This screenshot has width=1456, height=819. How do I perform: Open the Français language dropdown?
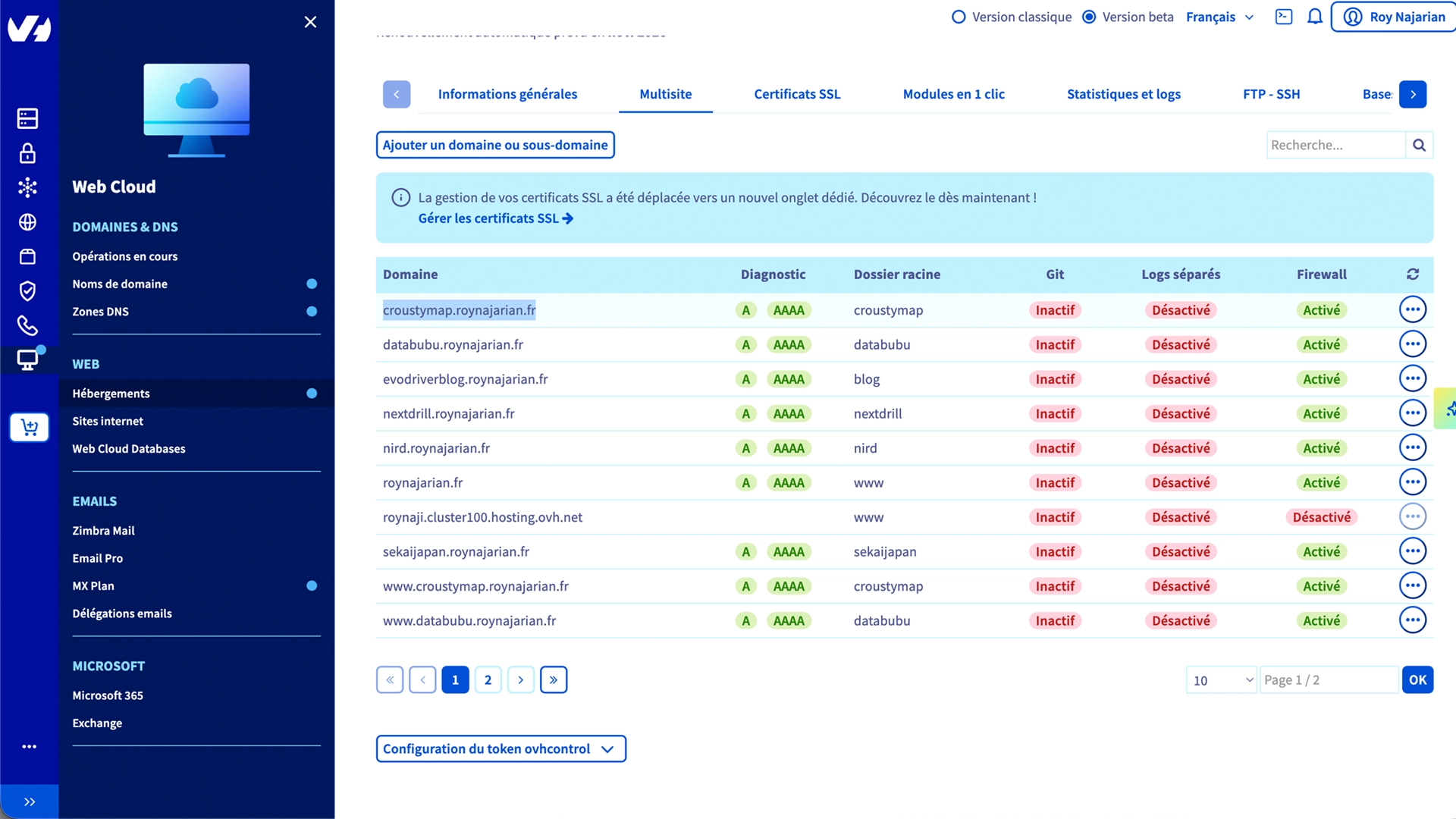click(1220, 17)
